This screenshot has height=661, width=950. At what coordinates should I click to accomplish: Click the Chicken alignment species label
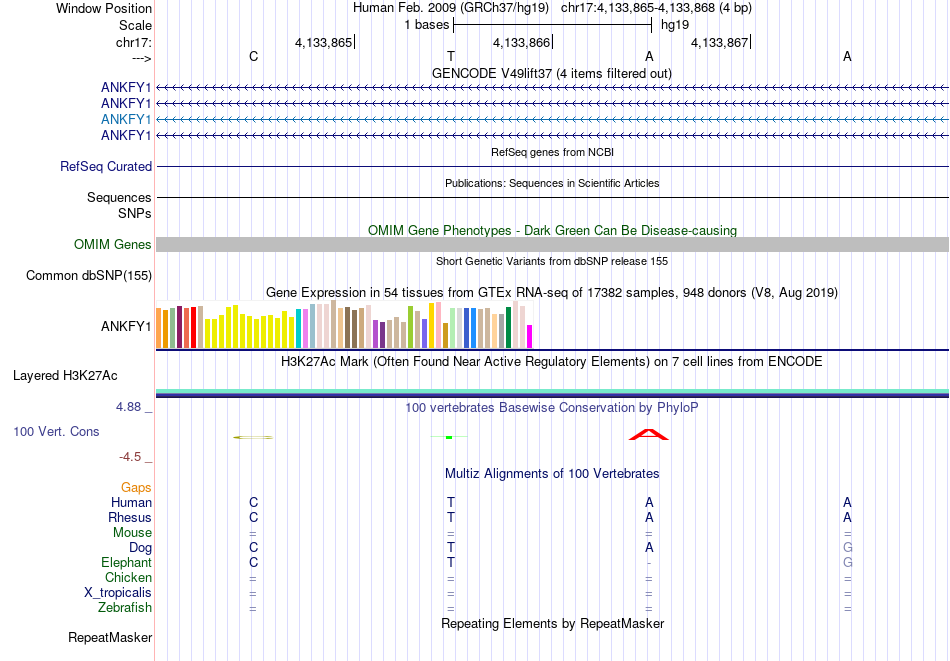128,577
